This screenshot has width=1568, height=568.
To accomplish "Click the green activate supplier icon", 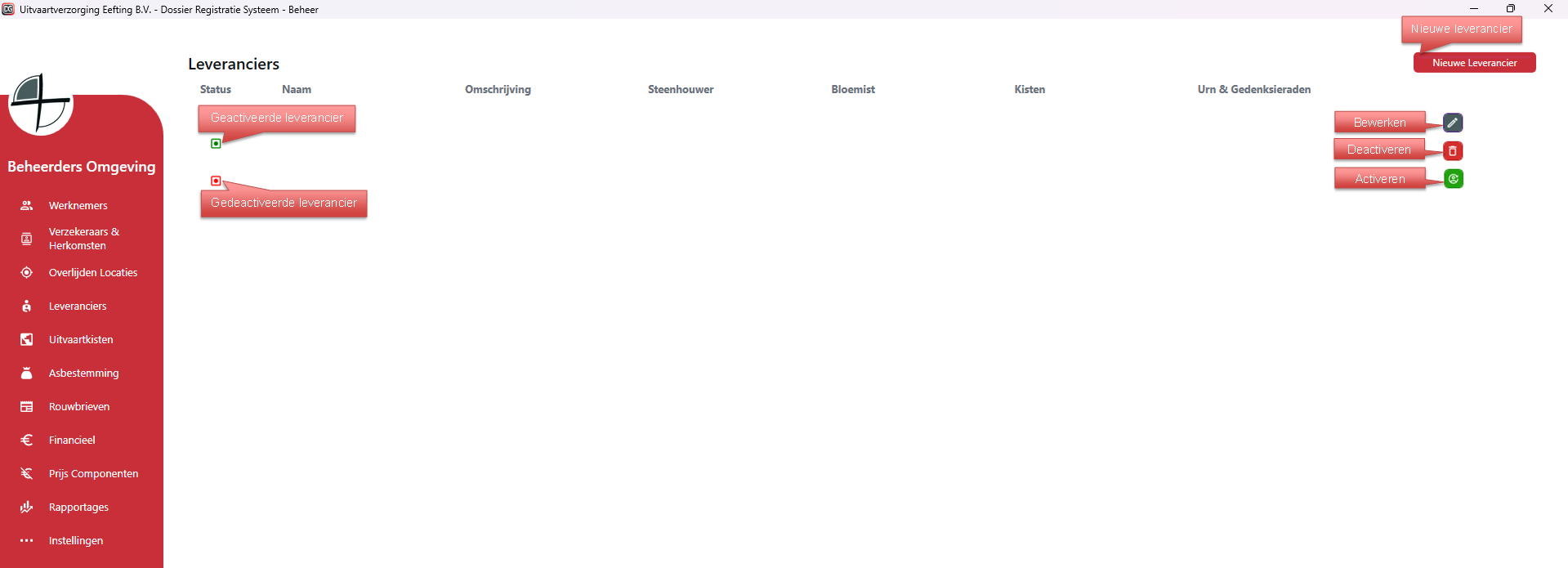I will tap(1454, 179).
